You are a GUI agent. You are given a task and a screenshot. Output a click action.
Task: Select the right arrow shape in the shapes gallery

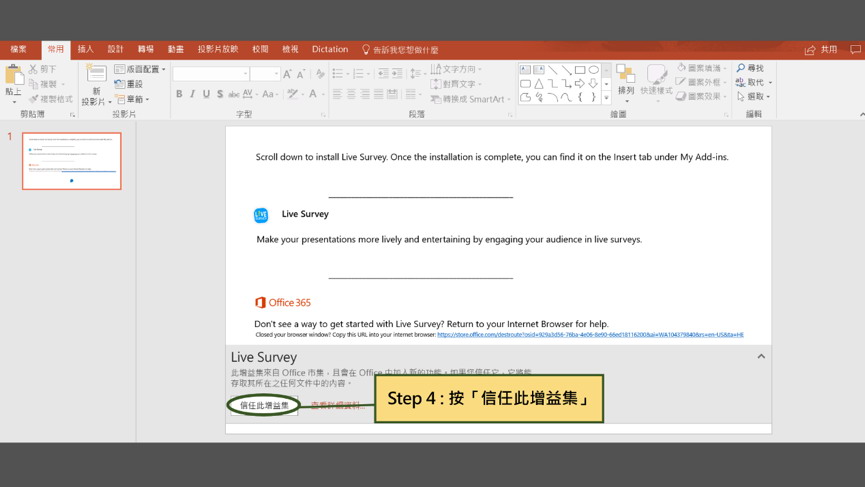[580, 84]
